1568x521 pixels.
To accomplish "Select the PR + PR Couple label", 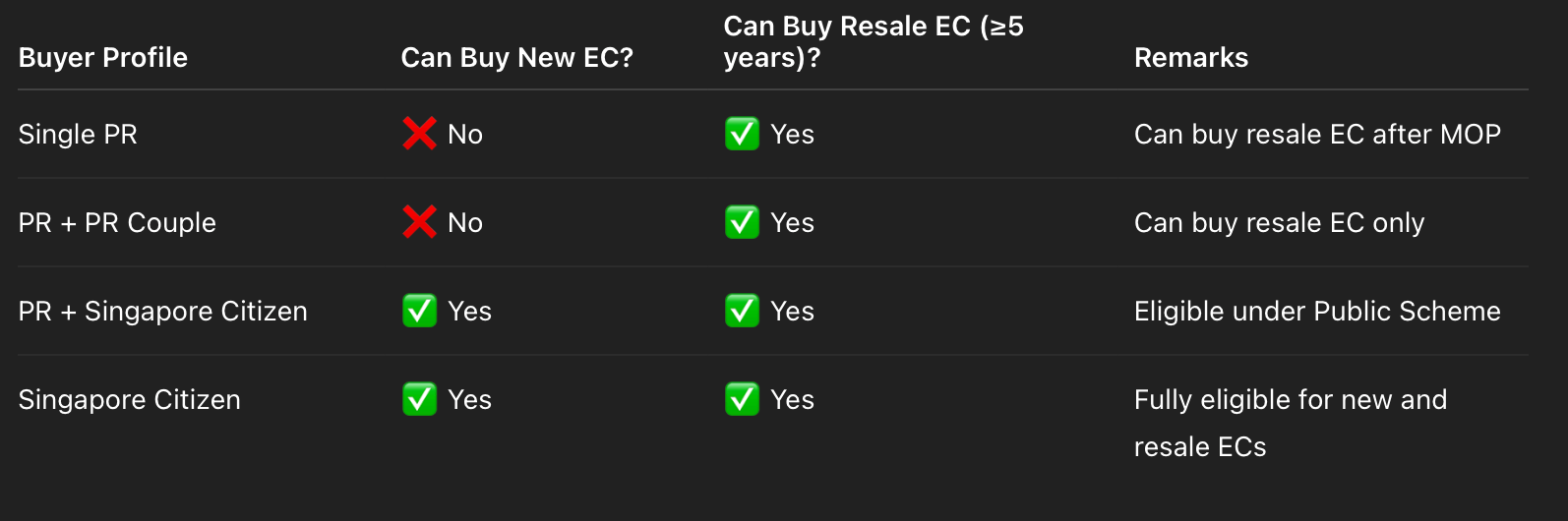I will click(117, 223).
